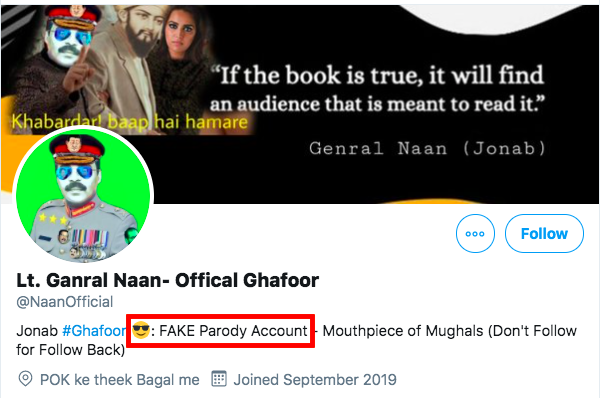Image resolution: width=603 pixels, height=398 pixels.
Task: Open the three-dot more options button
Action: point(475,233)
